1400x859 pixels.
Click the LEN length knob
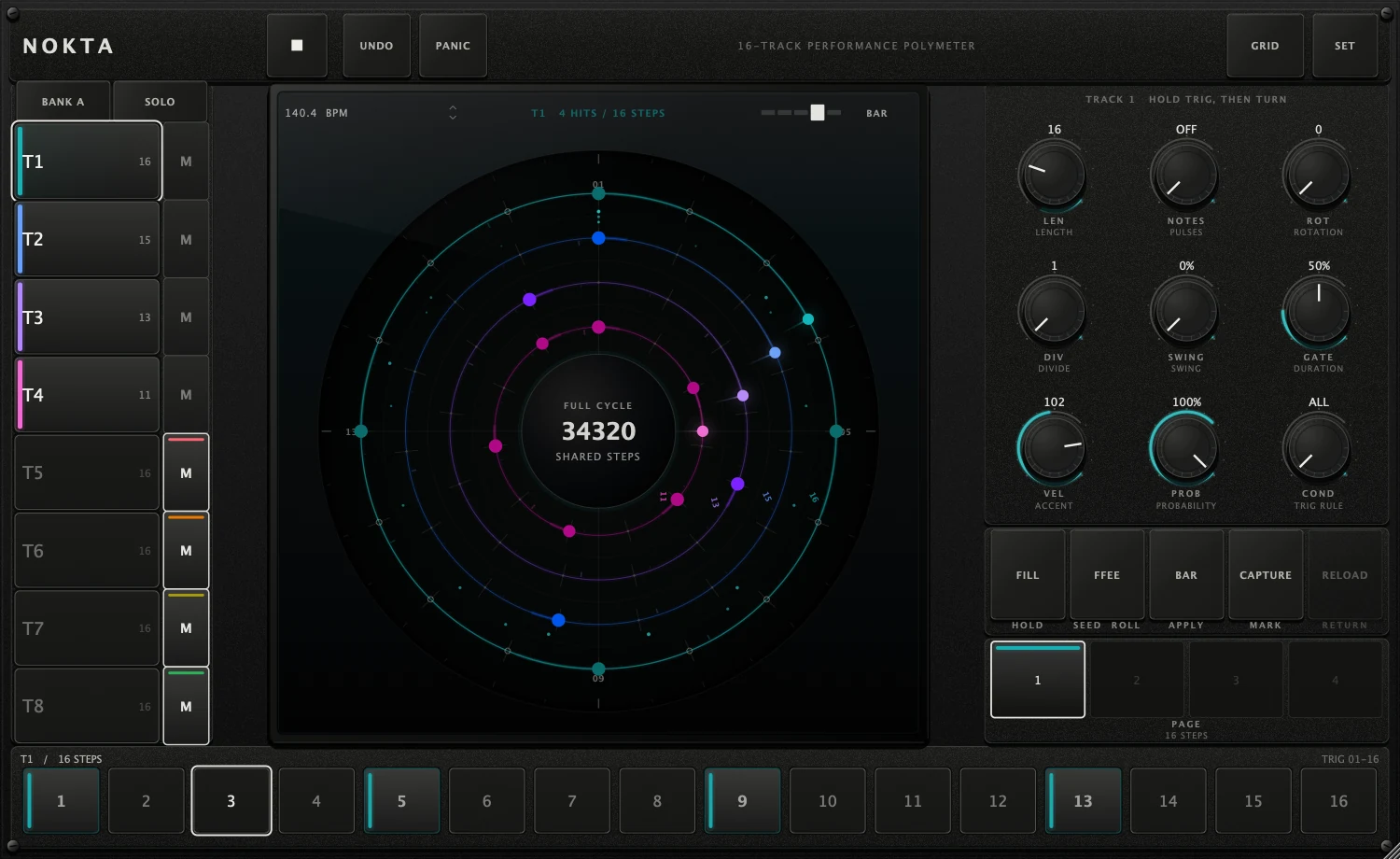coord(1054,175)
